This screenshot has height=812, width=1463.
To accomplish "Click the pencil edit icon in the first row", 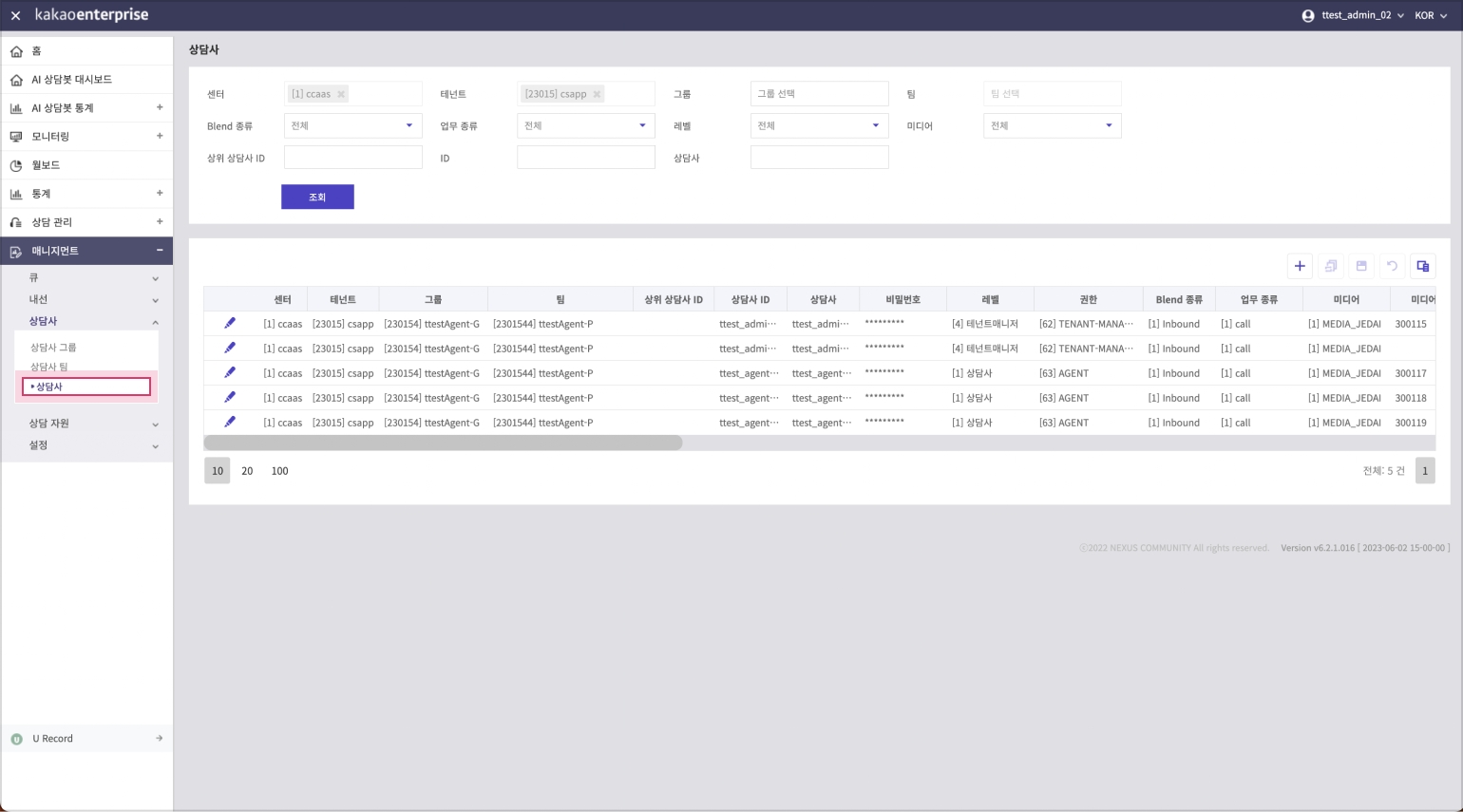I will coord(230,324).
